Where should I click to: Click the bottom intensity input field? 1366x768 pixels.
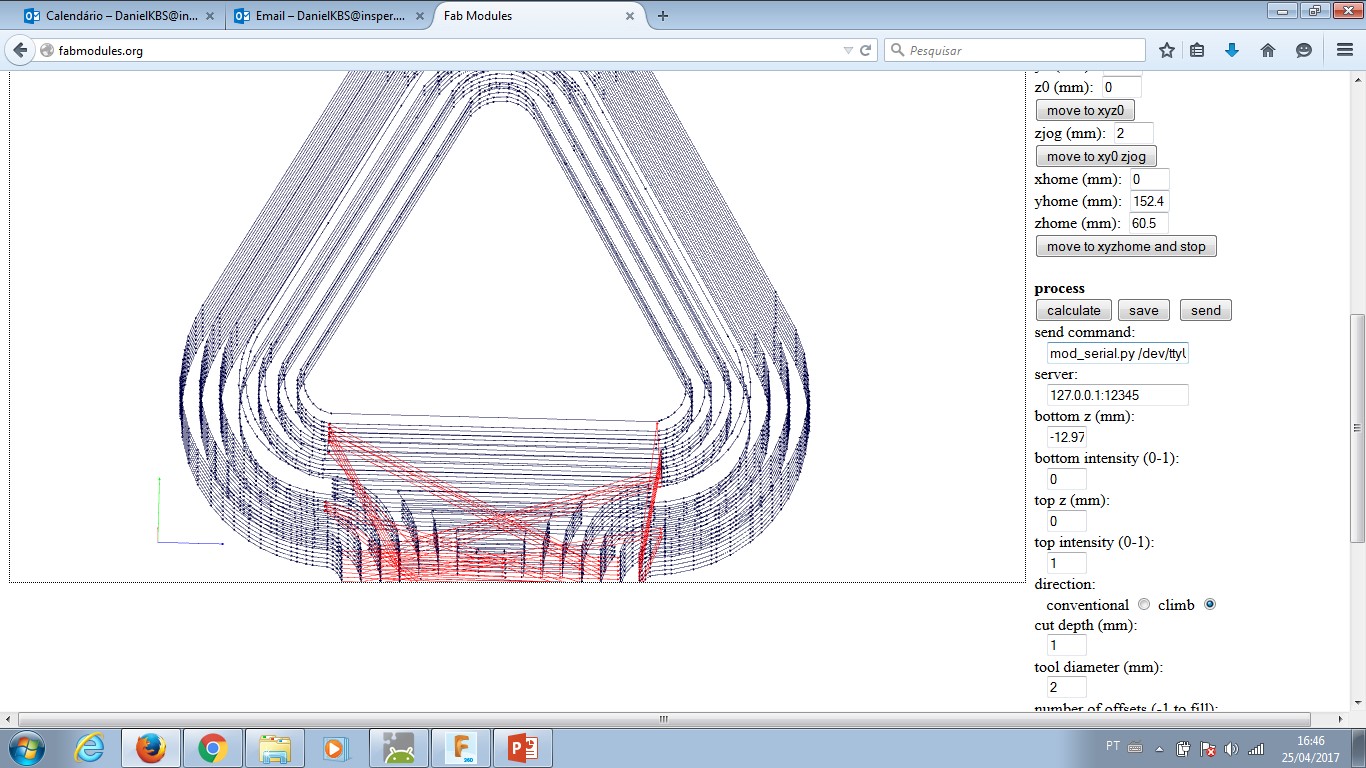click(1067, 479)
